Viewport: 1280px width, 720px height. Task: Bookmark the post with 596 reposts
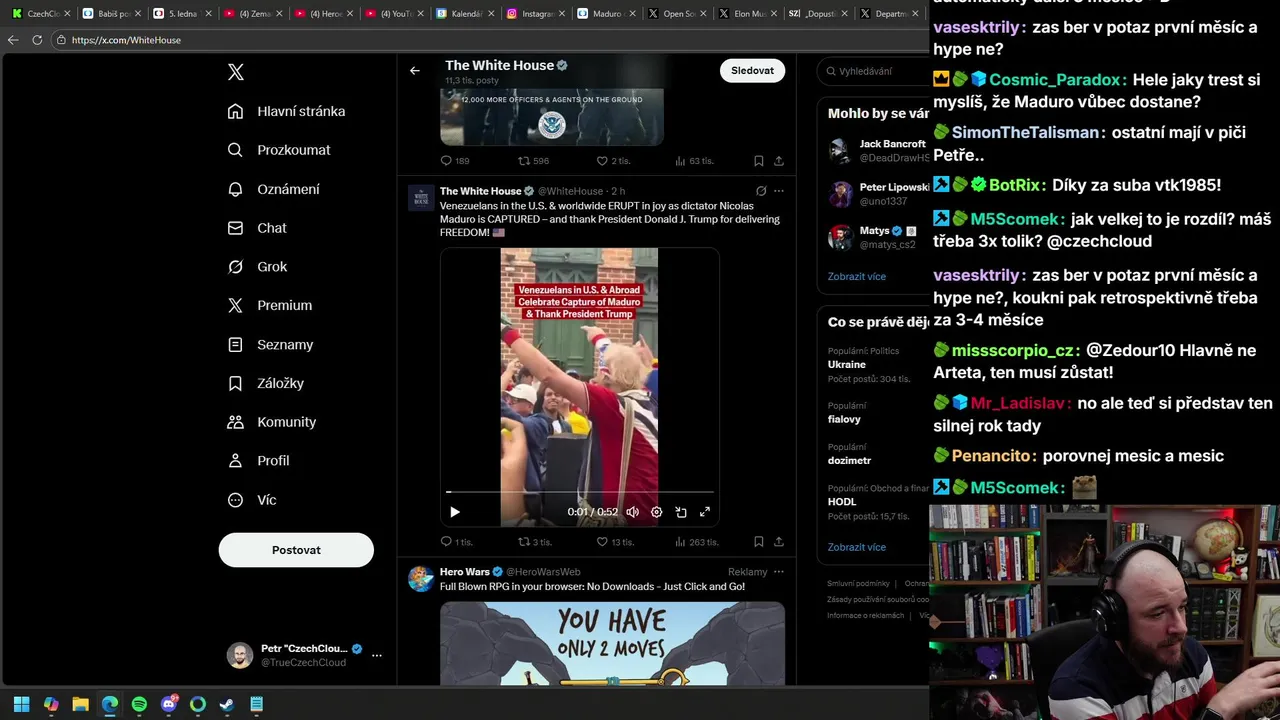(759, 161)
